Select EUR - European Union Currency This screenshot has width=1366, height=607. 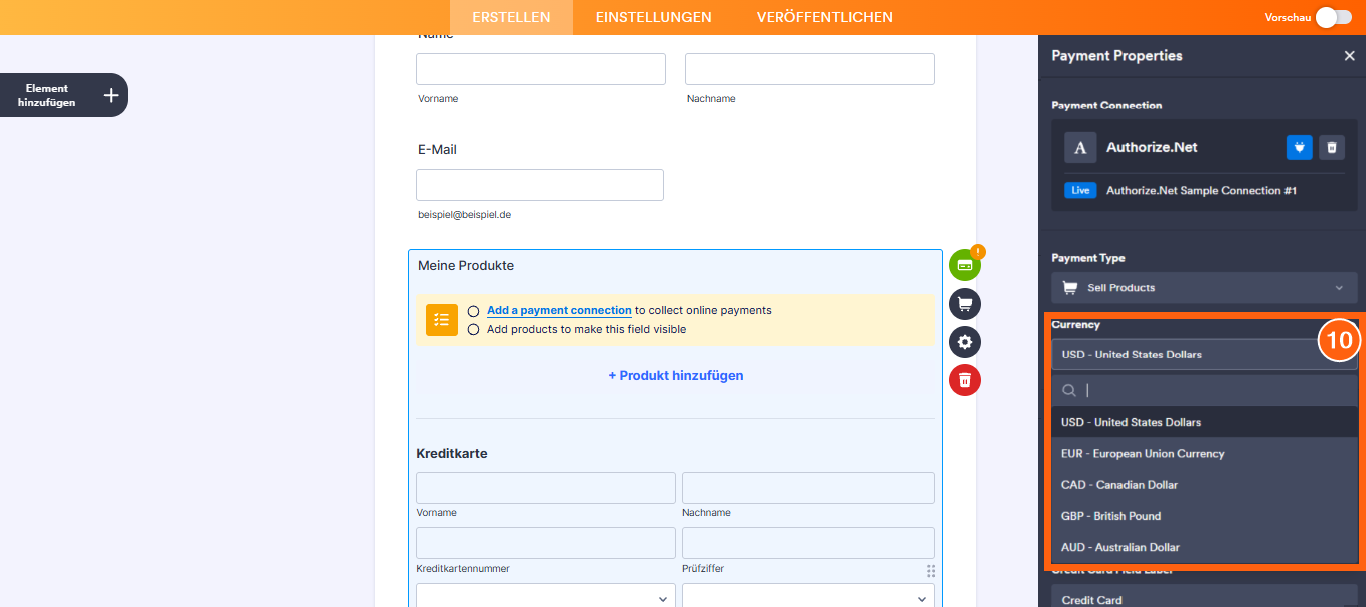(x=1204, y=453)
